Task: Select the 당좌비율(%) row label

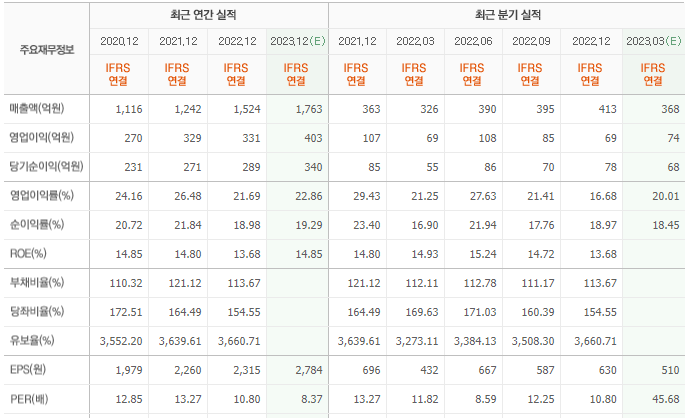Action: 37,311
